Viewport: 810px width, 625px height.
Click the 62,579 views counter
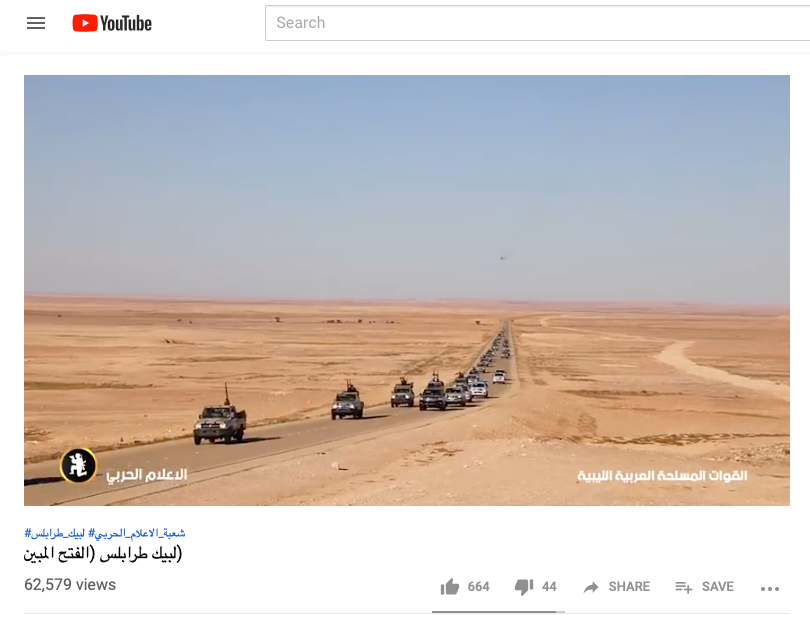70,585
